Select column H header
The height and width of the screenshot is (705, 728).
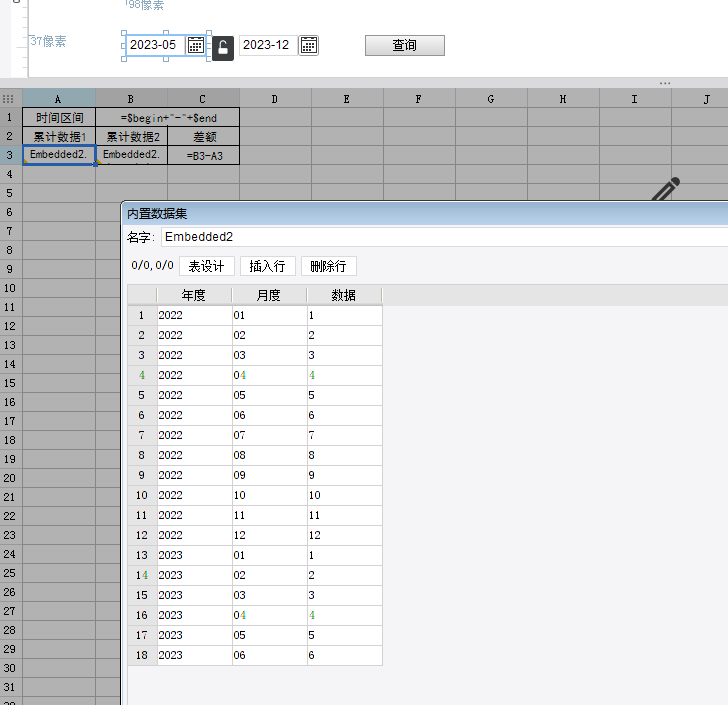click(563, 99)
